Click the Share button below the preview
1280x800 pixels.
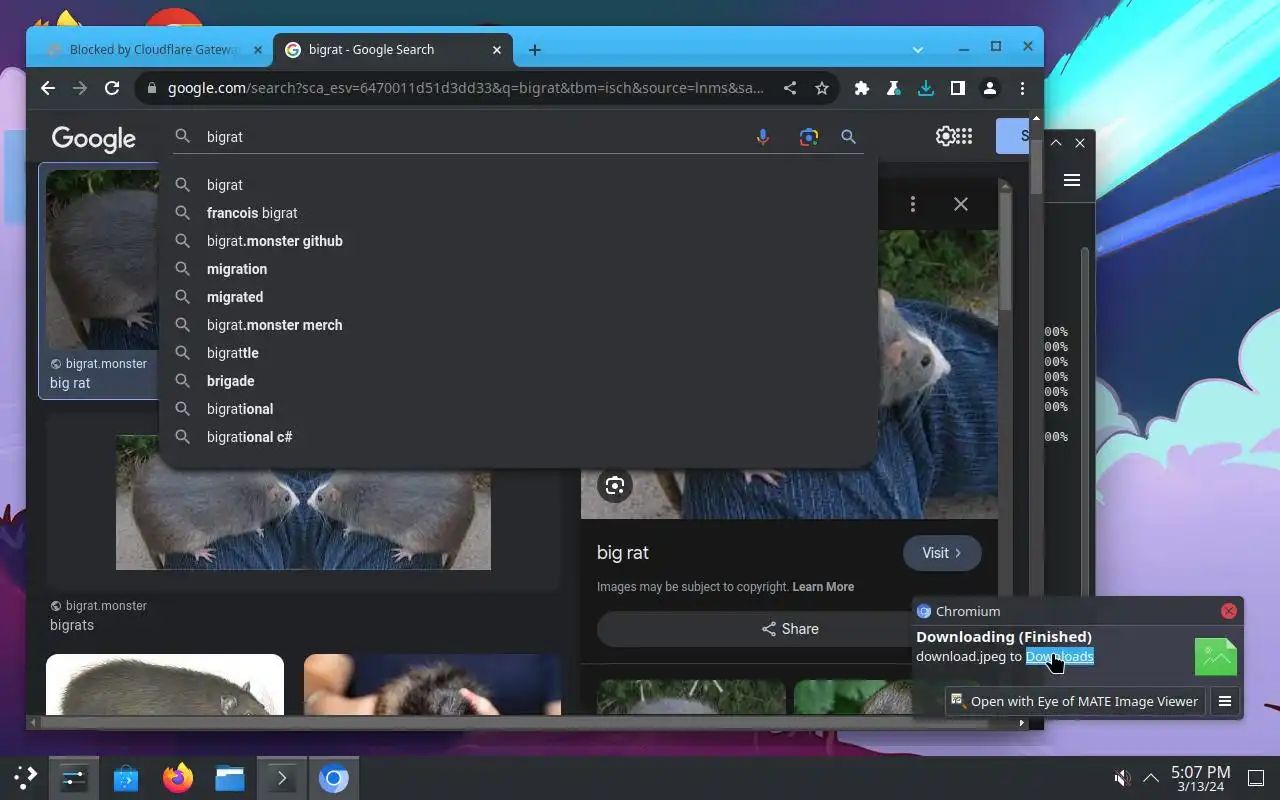point(790,629)
